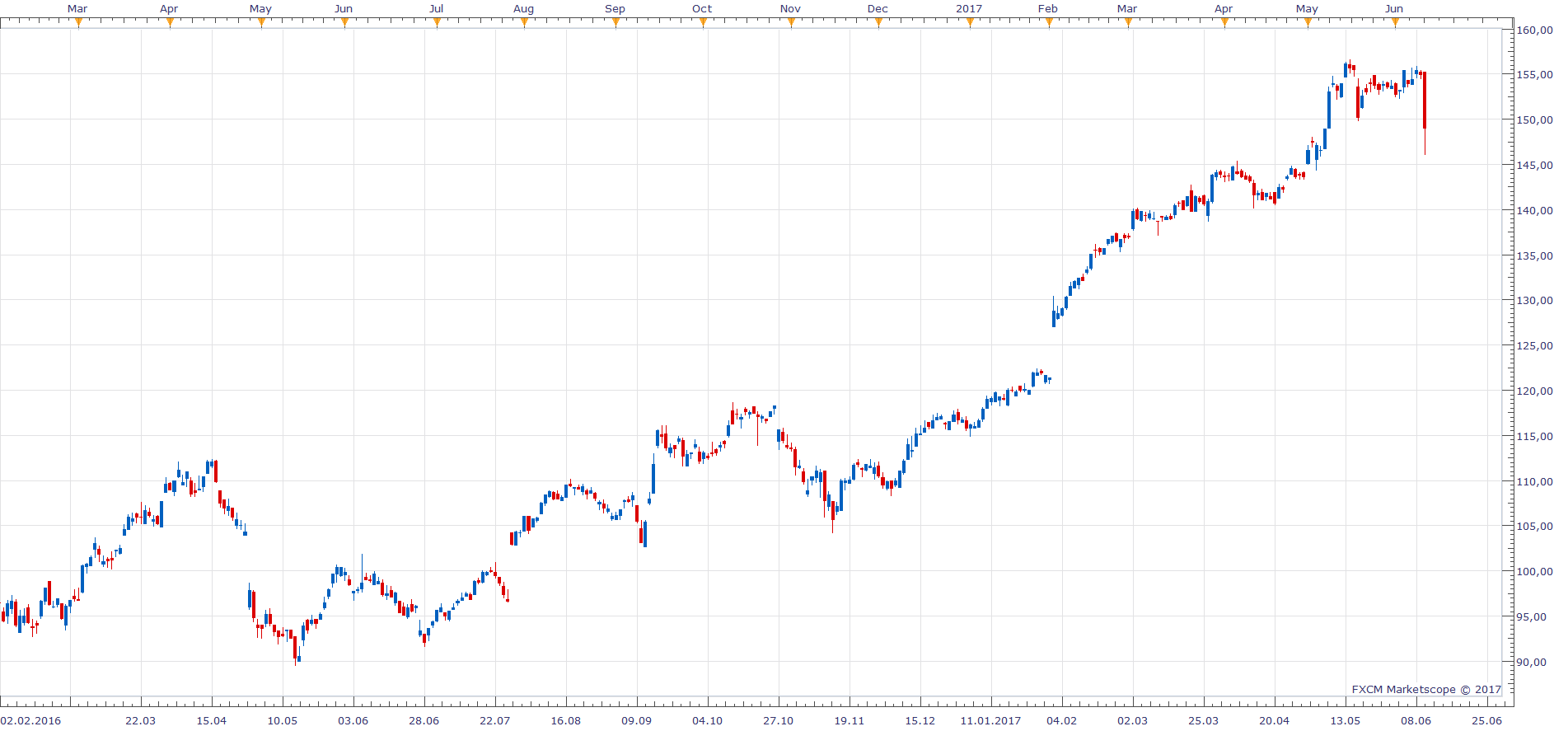Click the 110,00 price level label
The height and width of the screenshot is (731, 1568).
click(1535, 482)
